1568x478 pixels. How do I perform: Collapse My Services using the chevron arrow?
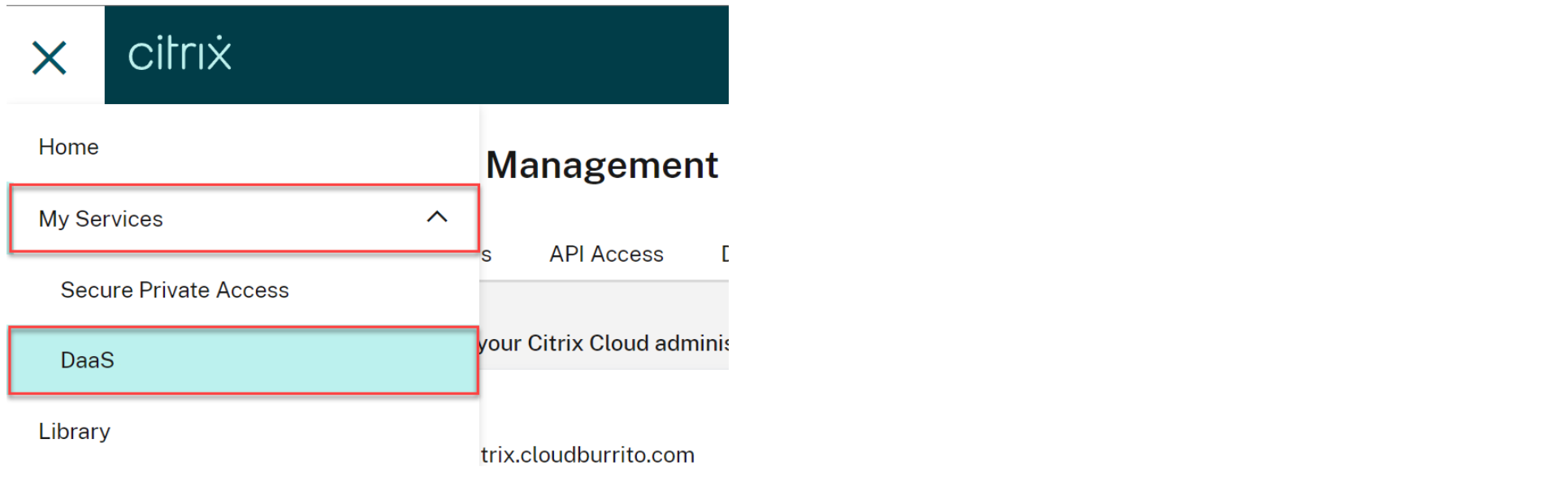[437, 217]
